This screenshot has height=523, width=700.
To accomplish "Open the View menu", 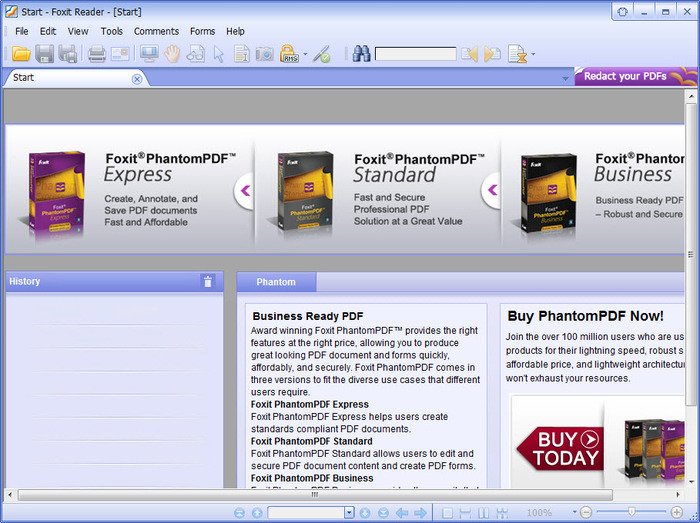I will [78, 31].
